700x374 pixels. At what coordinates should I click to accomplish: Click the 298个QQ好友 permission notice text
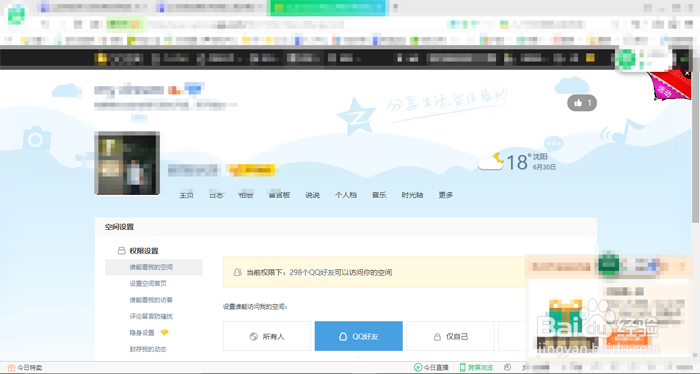pyautogui.click(x=319, y=272)
